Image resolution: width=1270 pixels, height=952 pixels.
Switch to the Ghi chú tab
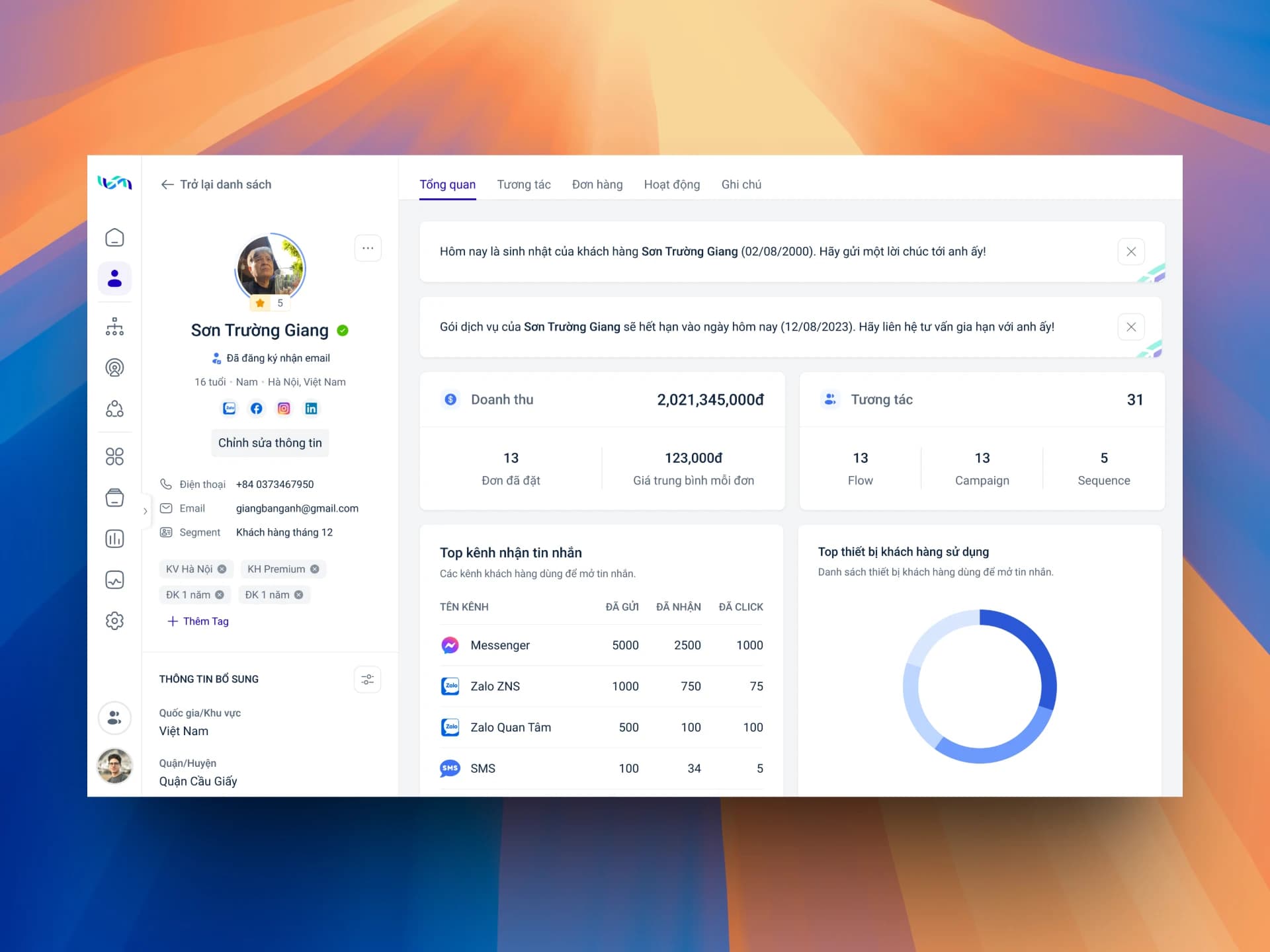(741, 184)
